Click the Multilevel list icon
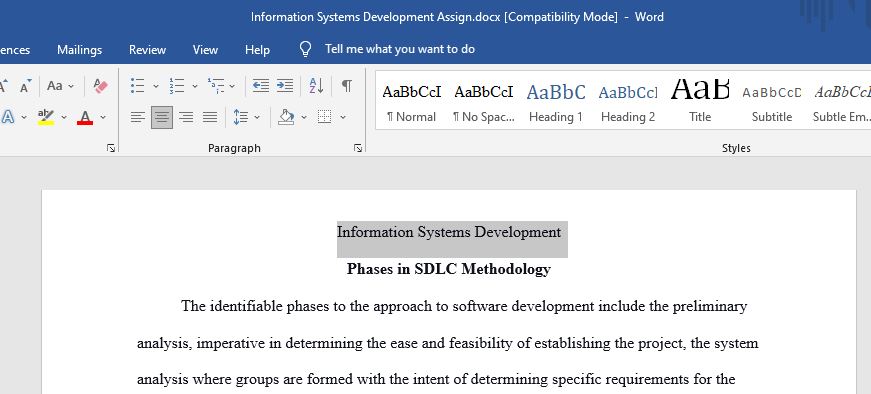 click(x=216, y=86)
